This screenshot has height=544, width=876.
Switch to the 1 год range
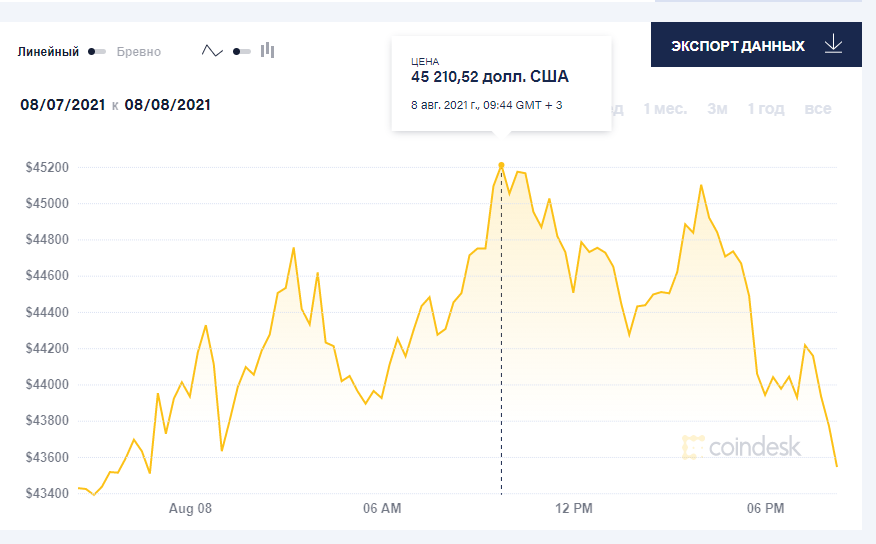[766, 108]
